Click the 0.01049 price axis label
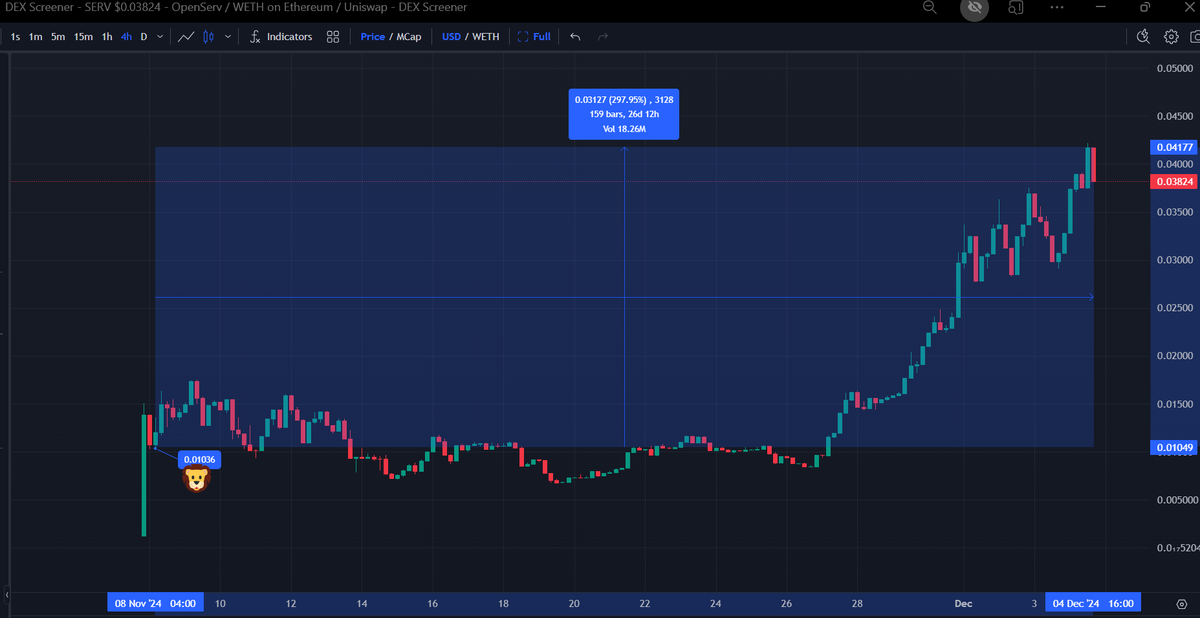1200x618 pixels. coord(1173,446)
